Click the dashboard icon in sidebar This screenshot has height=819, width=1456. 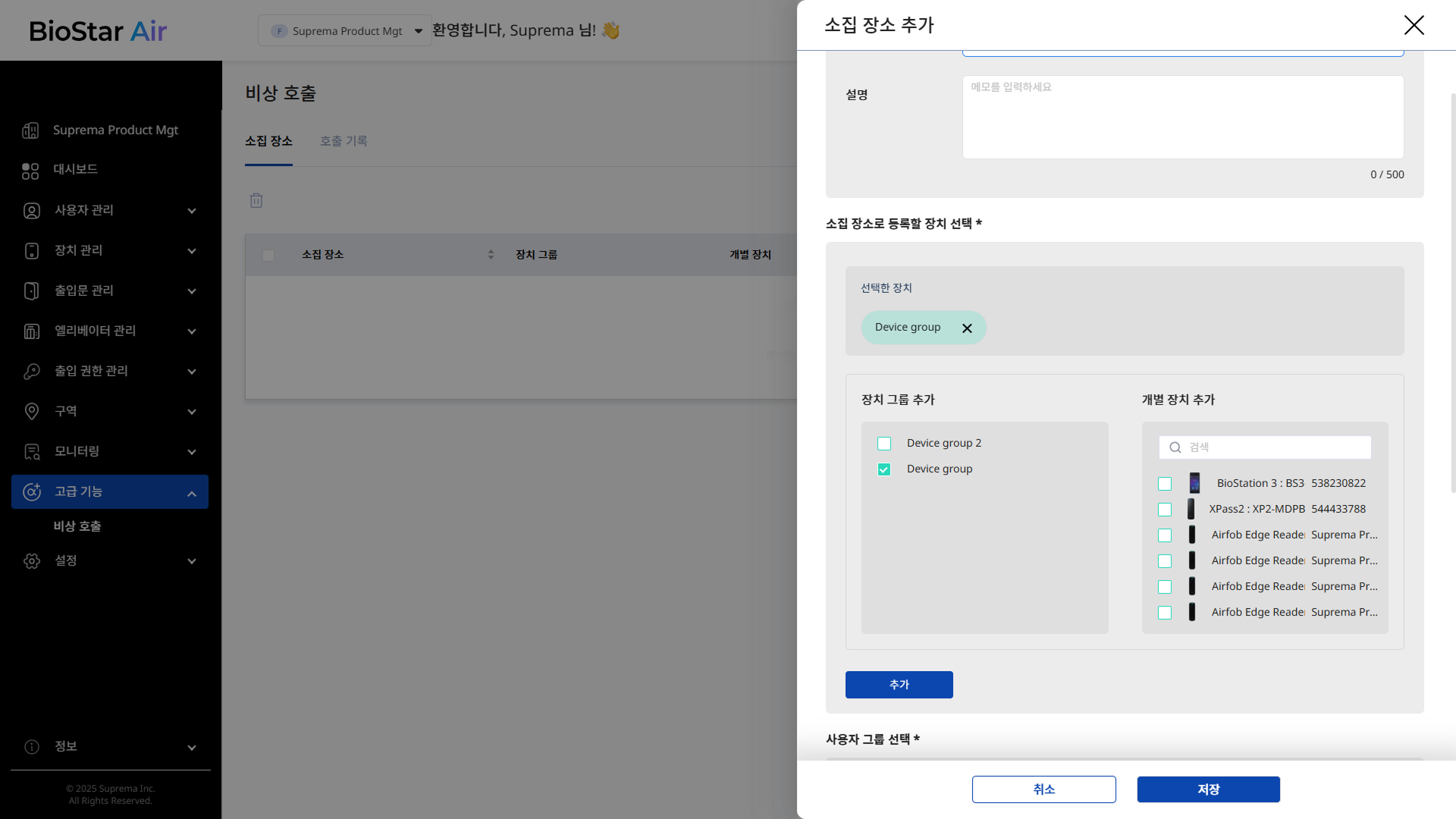tap(30, 171)
